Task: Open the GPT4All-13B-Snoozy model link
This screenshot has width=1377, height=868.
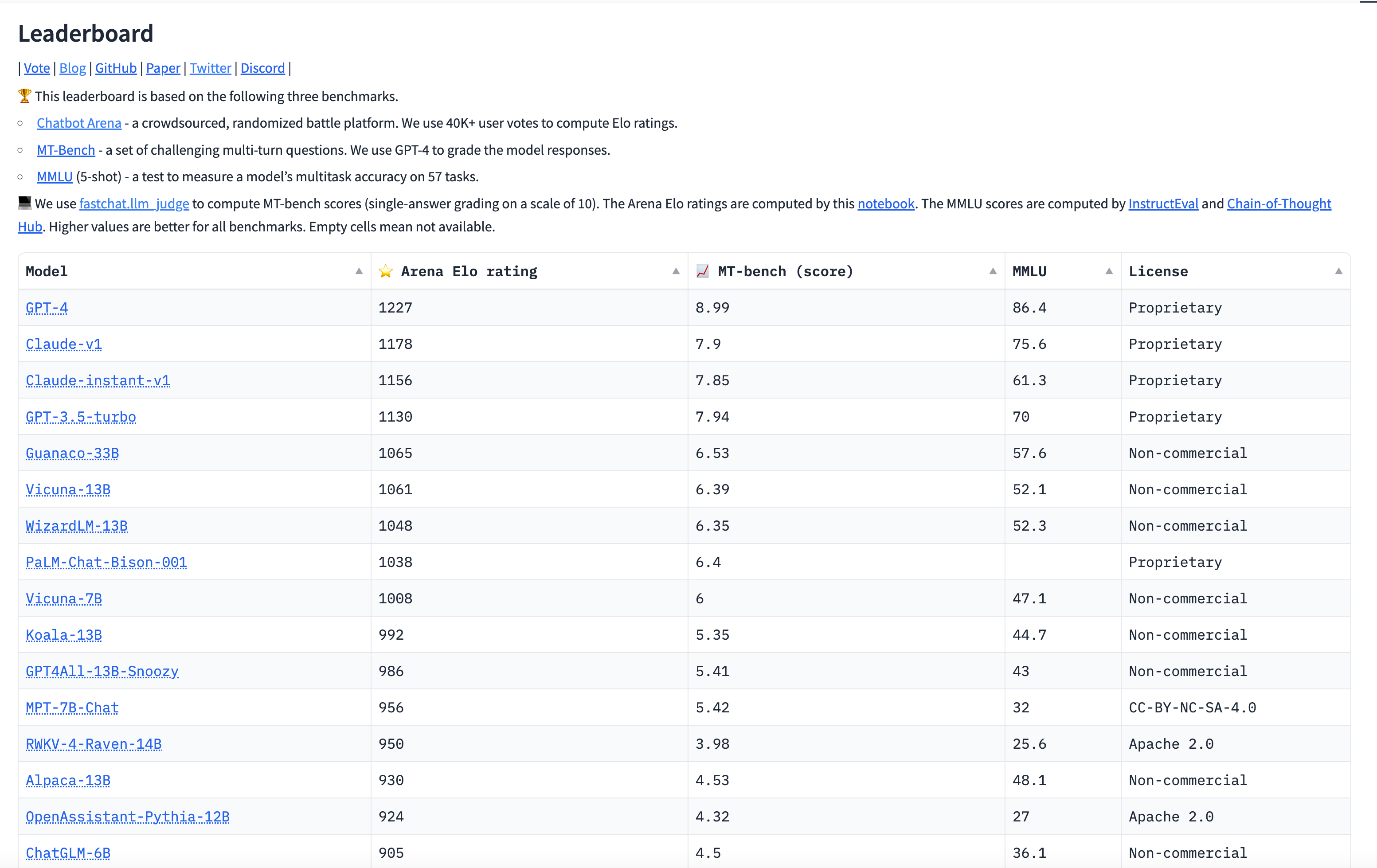Action: 102,671
